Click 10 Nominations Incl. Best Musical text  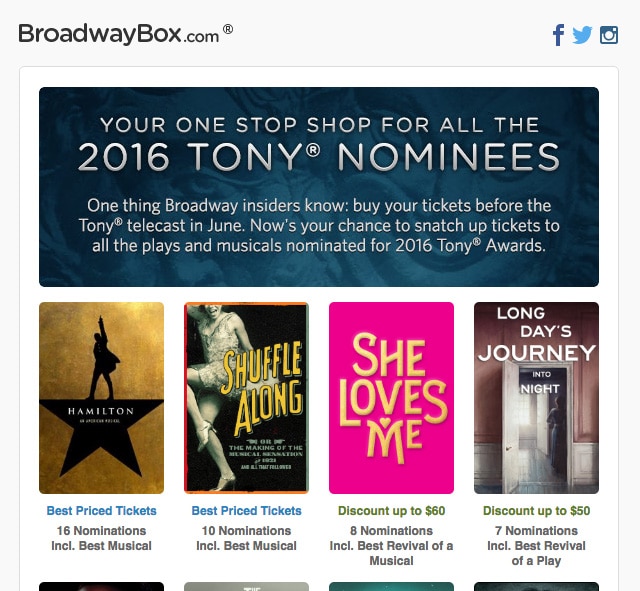pos(247,538)
